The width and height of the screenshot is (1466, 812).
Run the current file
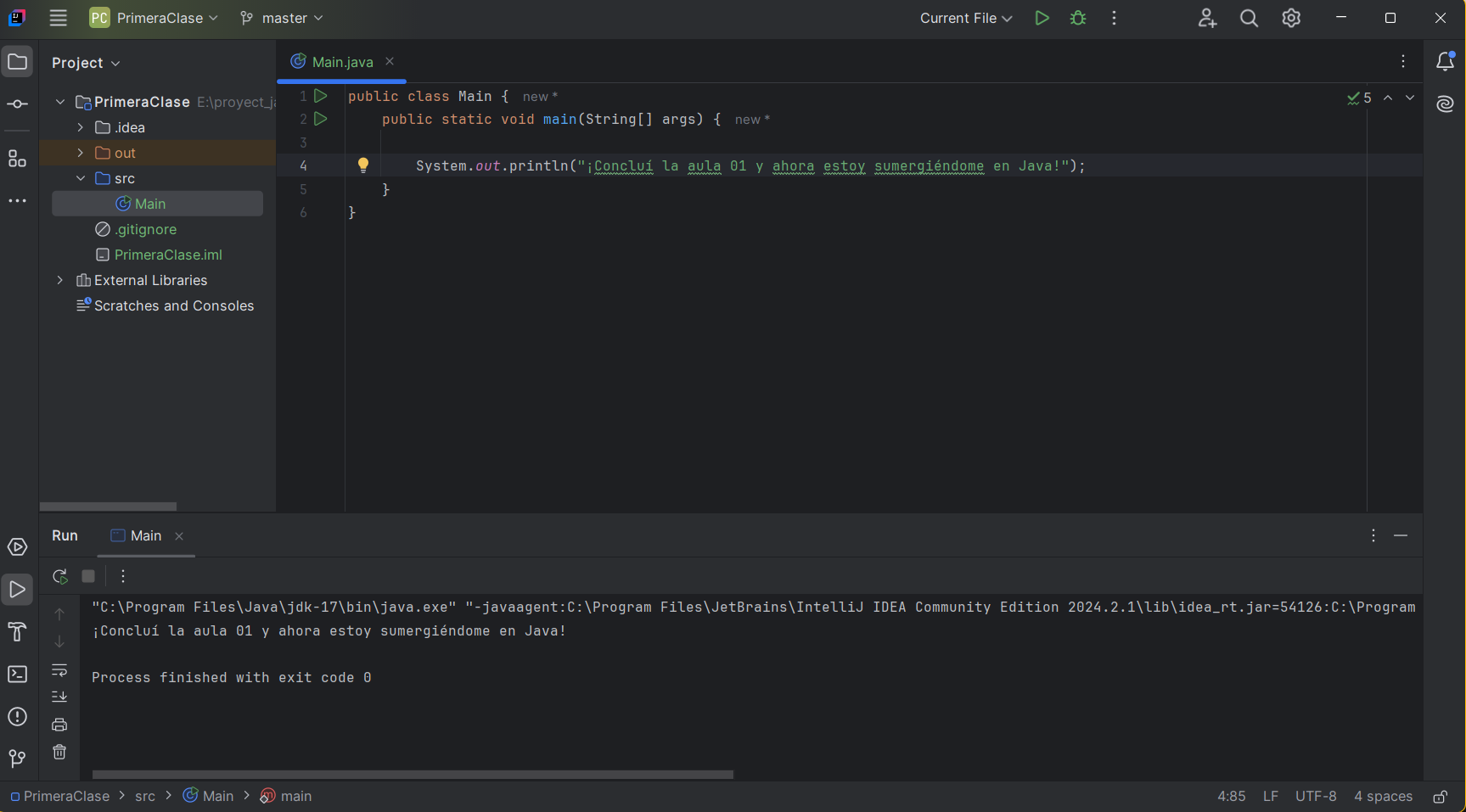pos(1042,18)
